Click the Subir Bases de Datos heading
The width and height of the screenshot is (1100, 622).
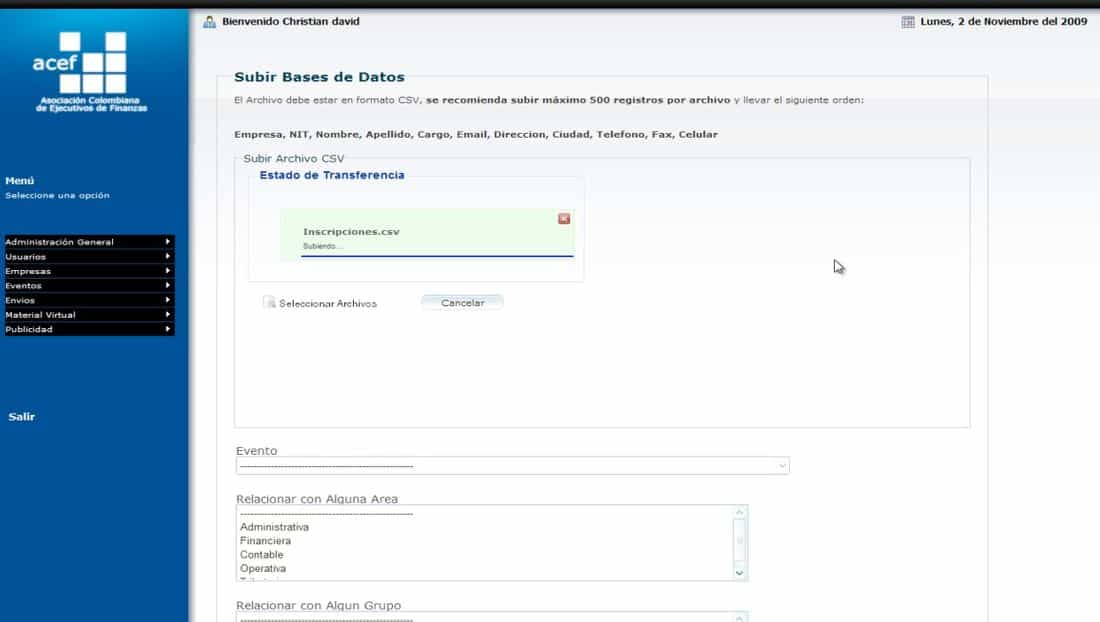[319, 77]
